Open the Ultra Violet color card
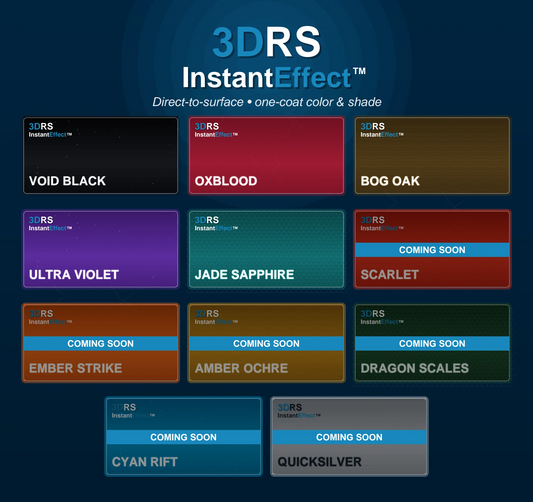The height and width of the screenshot is (502, 533). pos(101,249)
